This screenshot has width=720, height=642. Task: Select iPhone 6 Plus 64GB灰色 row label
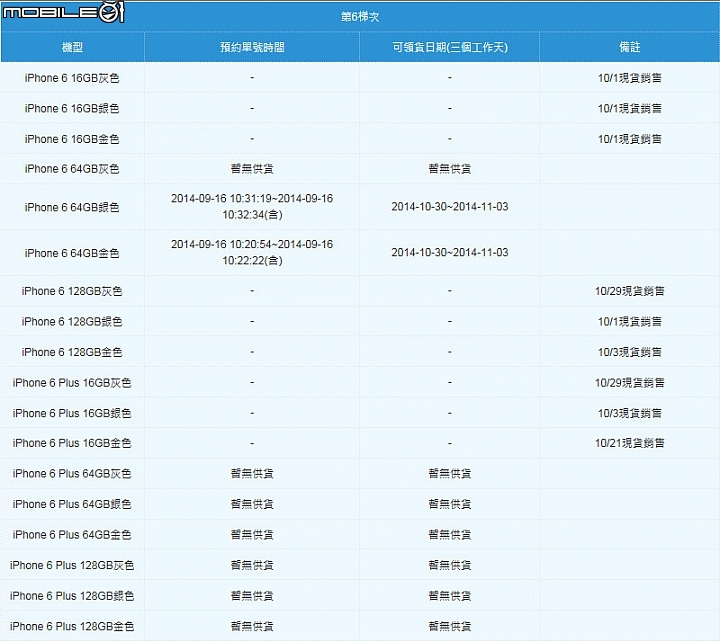click(72, 473)
